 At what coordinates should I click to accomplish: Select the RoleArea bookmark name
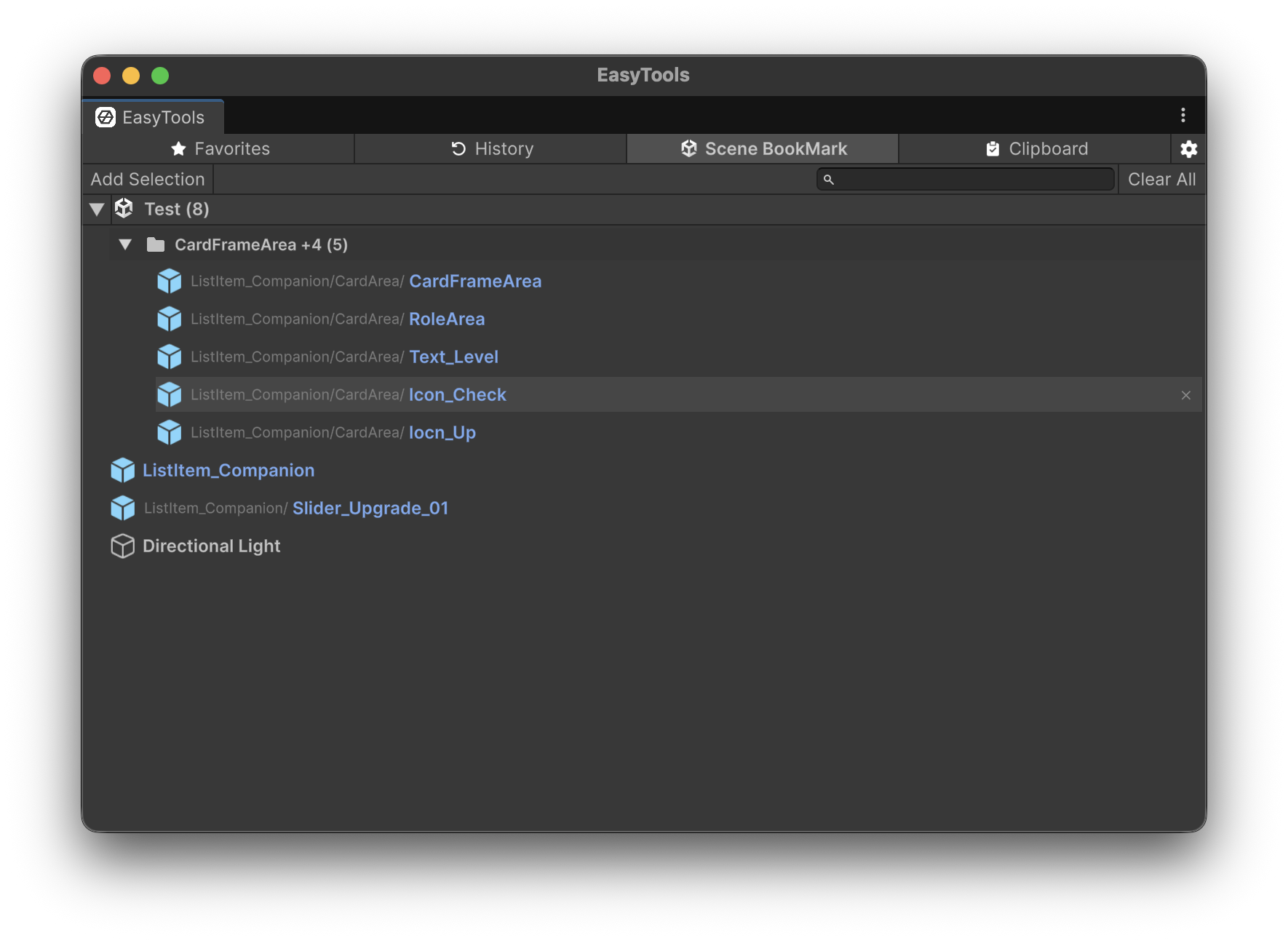tap(447, 319)
